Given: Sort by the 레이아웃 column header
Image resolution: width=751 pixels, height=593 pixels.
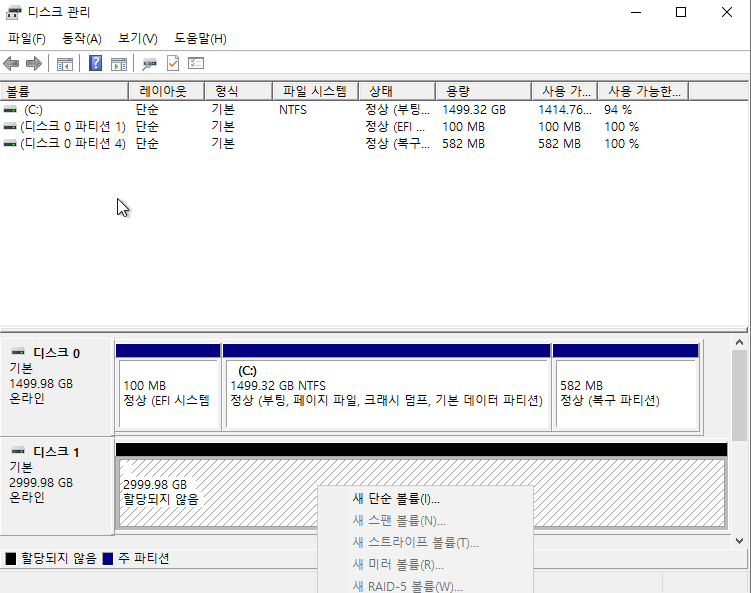Looking at the screenshot, I should [x=166, y=91].
